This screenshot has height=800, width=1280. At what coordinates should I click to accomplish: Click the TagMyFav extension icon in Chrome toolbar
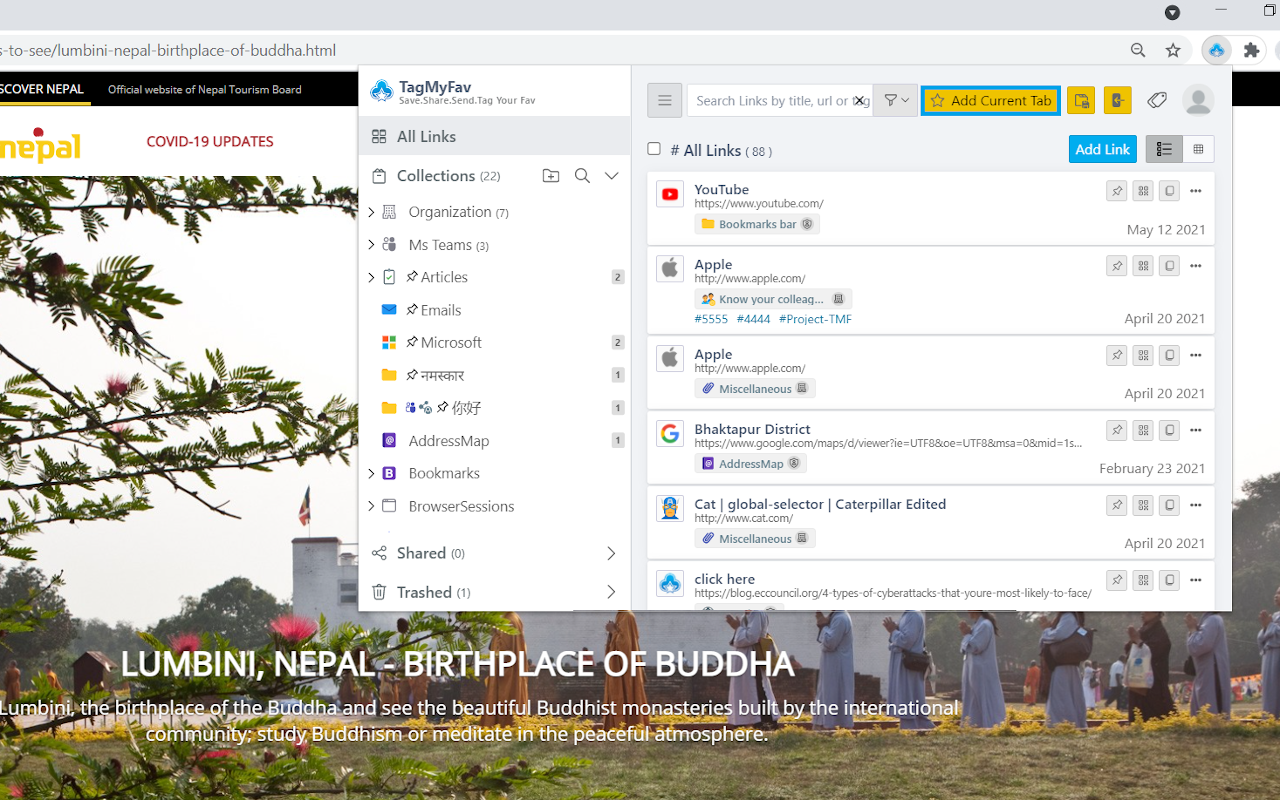(x=1216, y=50)
